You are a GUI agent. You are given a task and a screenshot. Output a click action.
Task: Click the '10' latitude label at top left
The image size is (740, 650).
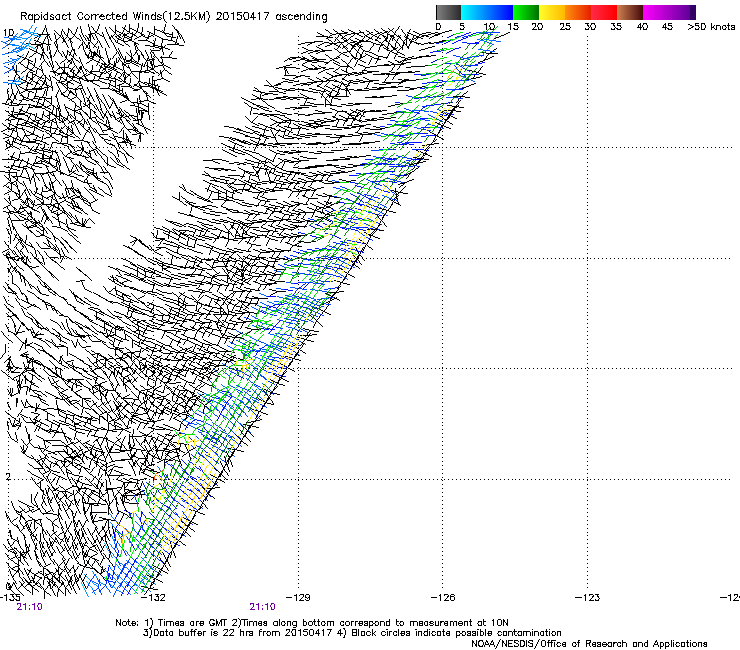(x=8, y=33)
